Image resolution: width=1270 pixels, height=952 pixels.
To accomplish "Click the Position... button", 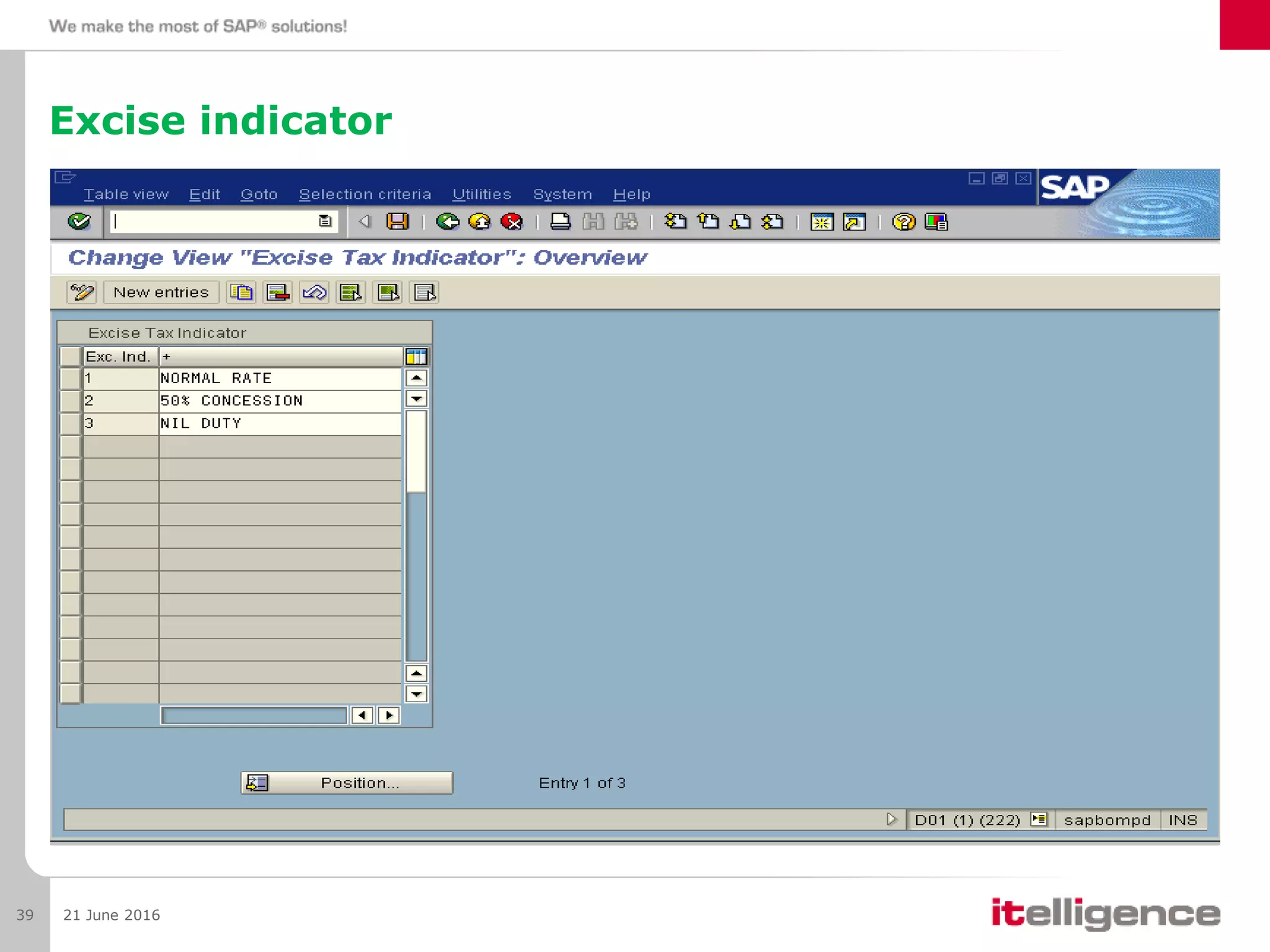I will (x=347, y=783).
